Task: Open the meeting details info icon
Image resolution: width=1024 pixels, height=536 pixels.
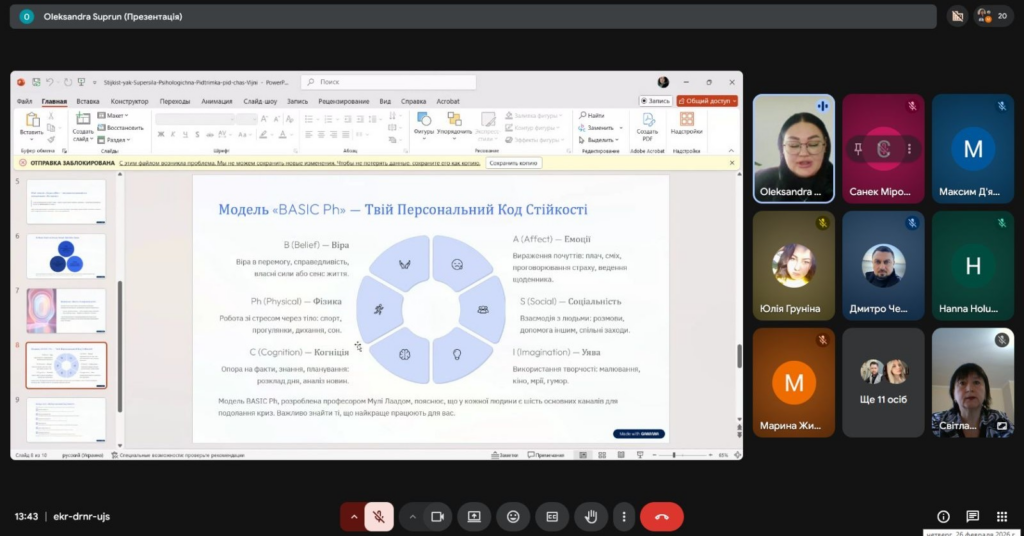Action: tap(943, 517)
